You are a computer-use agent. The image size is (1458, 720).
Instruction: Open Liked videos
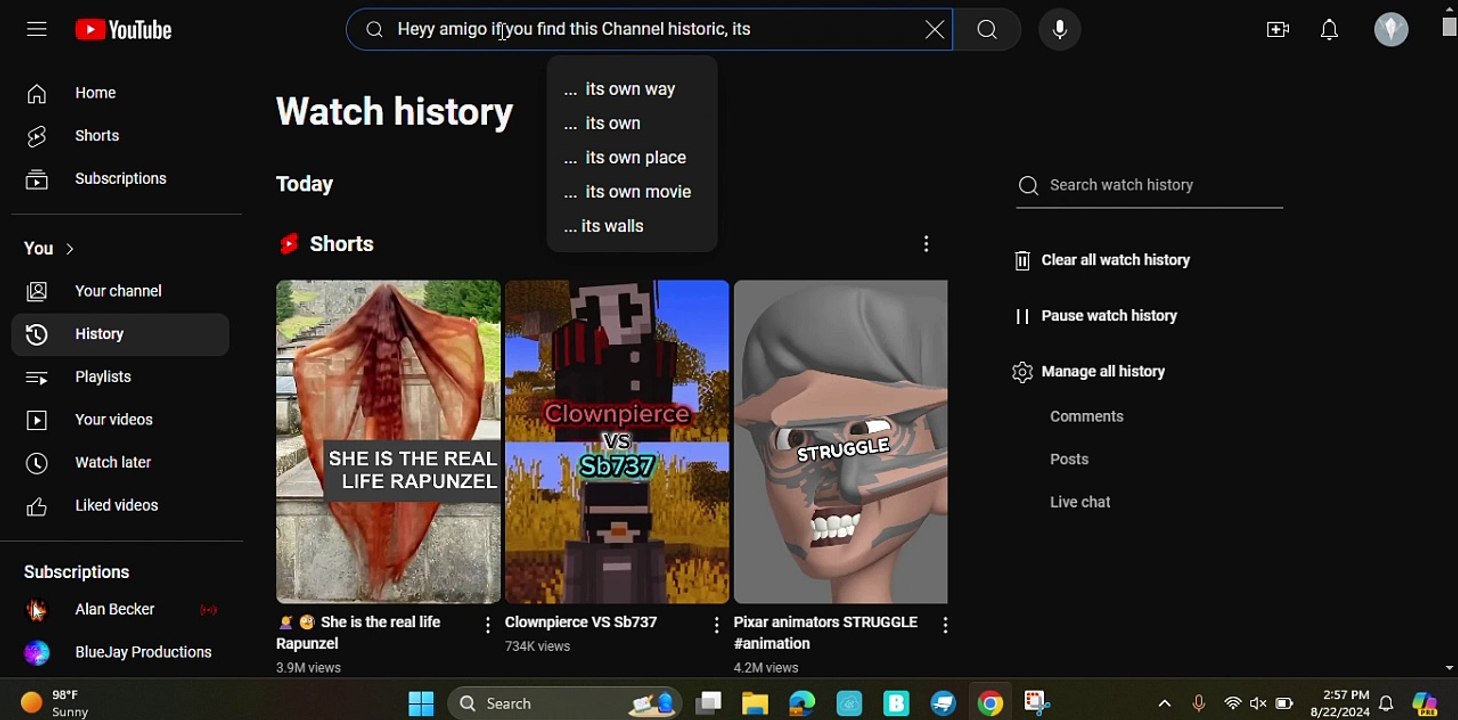pyautogui.click(x=120, y=506)
